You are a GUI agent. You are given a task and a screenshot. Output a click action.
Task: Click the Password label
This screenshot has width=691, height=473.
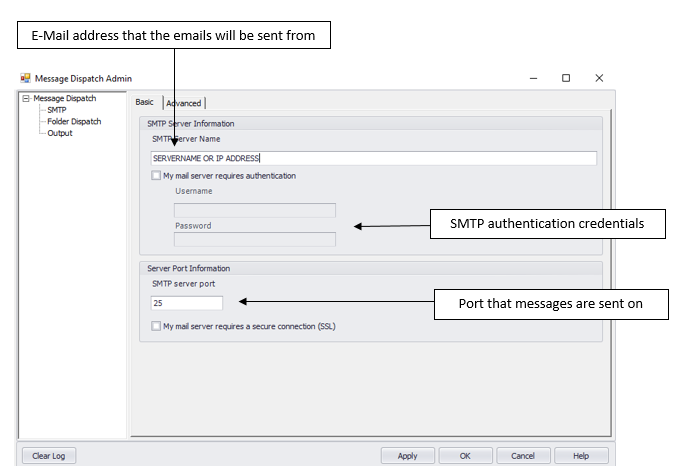[193, 226]
